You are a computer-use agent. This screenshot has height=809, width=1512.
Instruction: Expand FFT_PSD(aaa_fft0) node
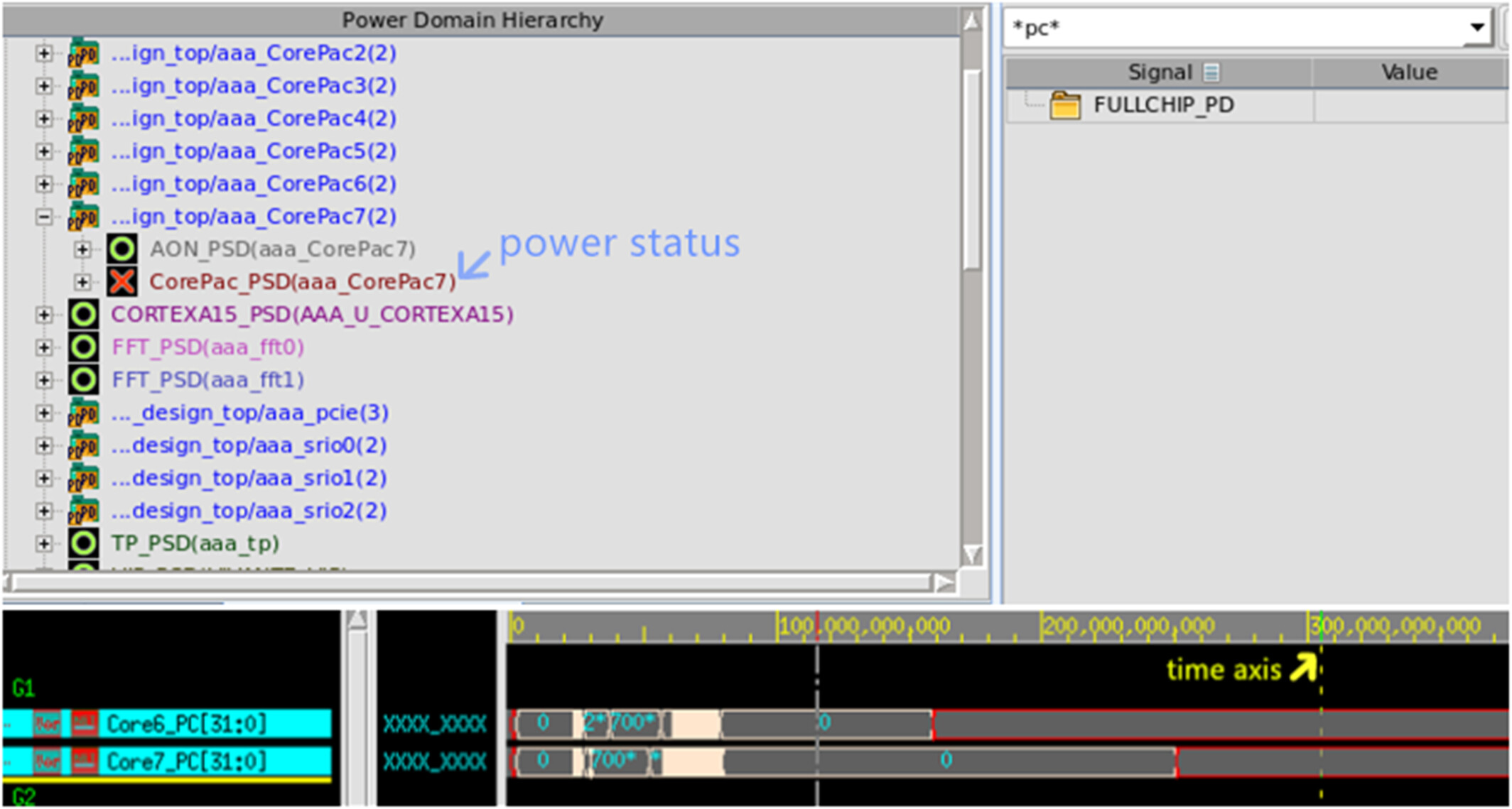(44, 348)
